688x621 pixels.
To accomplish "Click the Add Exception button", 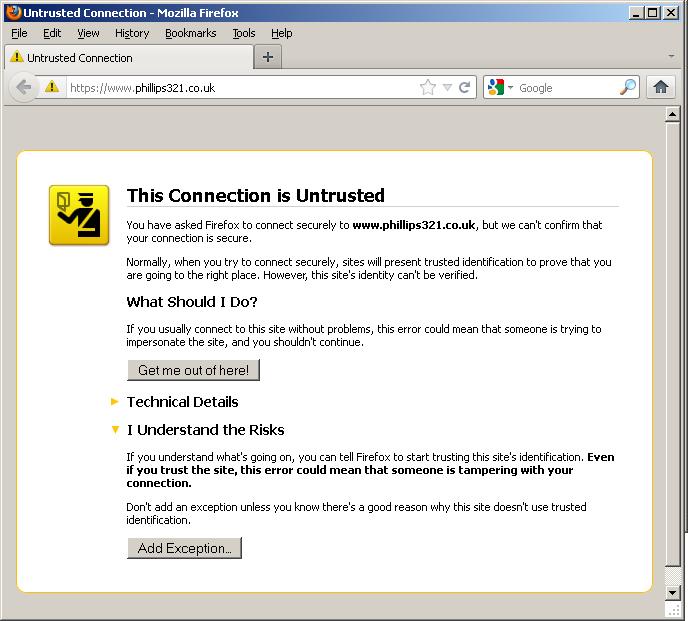I will [184, 548].
